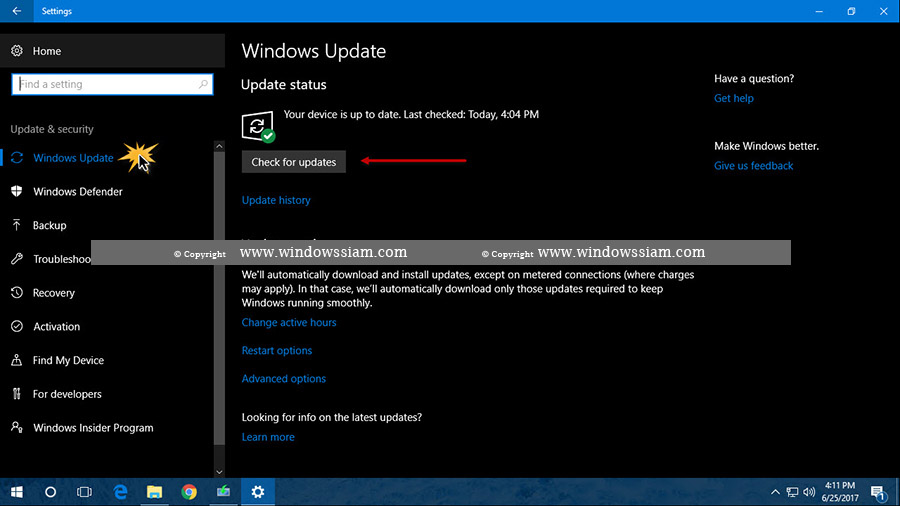Open Cortana search circle on taskbar

(51, 492)
